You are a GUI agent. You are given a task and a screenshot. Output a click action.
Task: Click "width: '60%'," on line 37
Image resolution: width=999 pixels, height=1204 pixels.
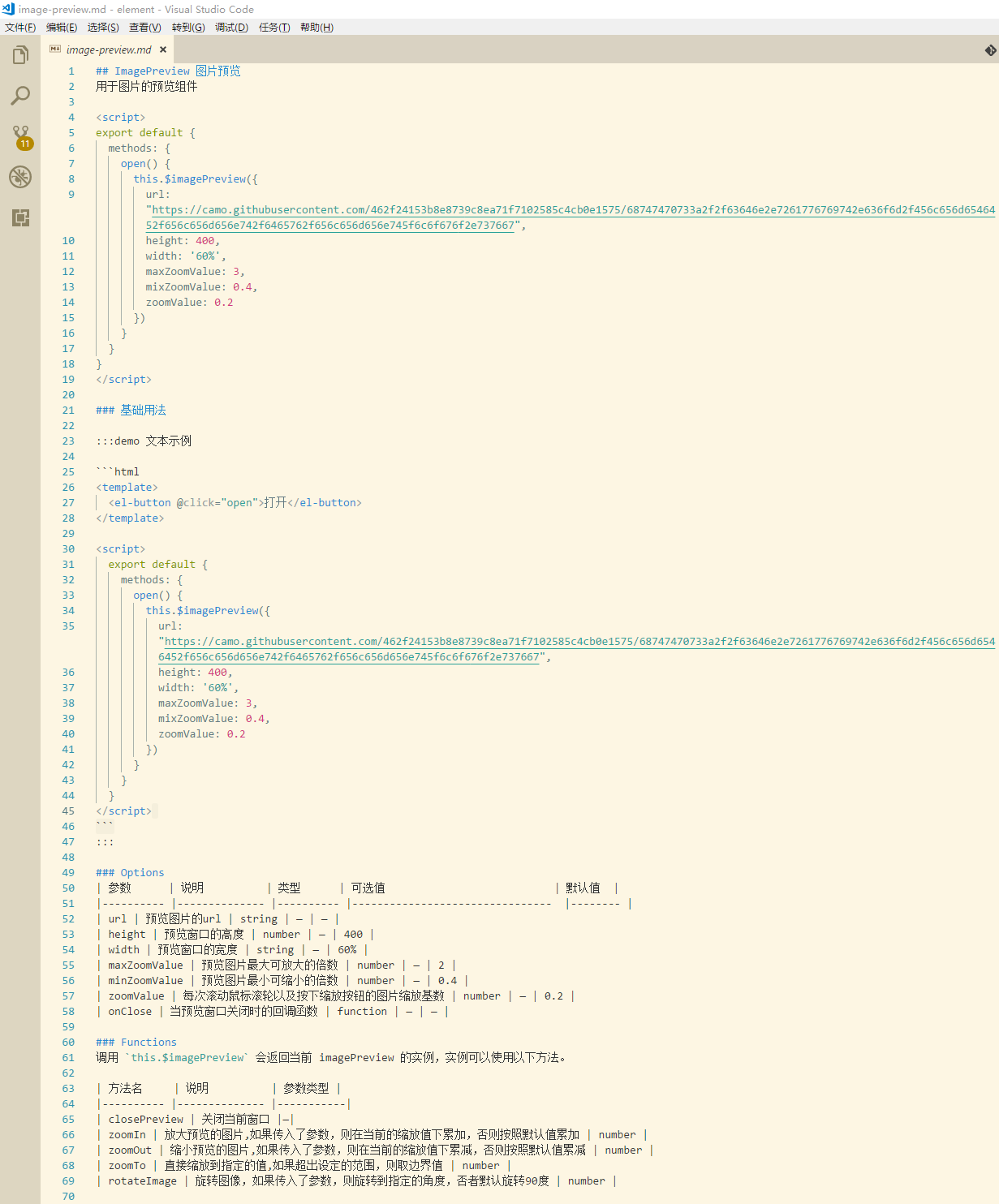pos(199,688)
